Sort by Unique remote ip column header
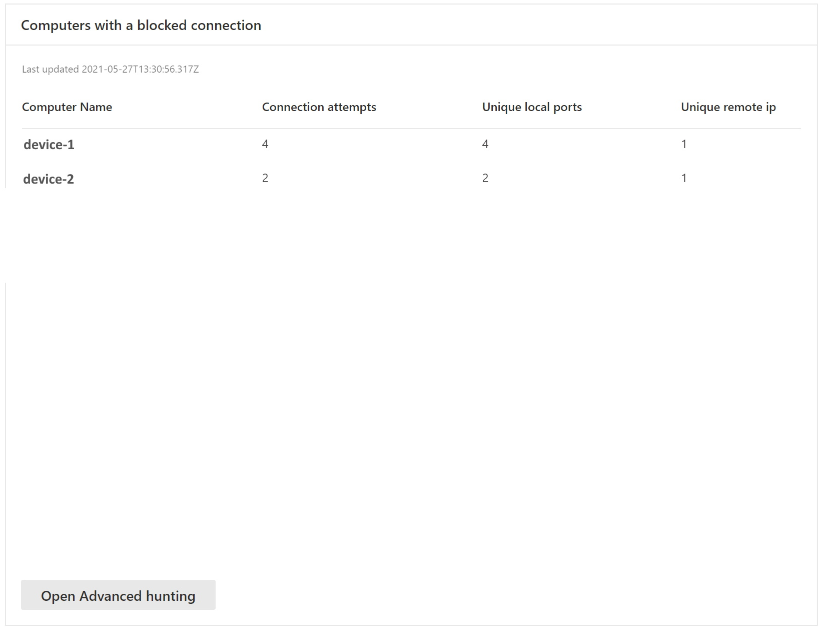Screen dimensions: 824x631 [728, 107]
